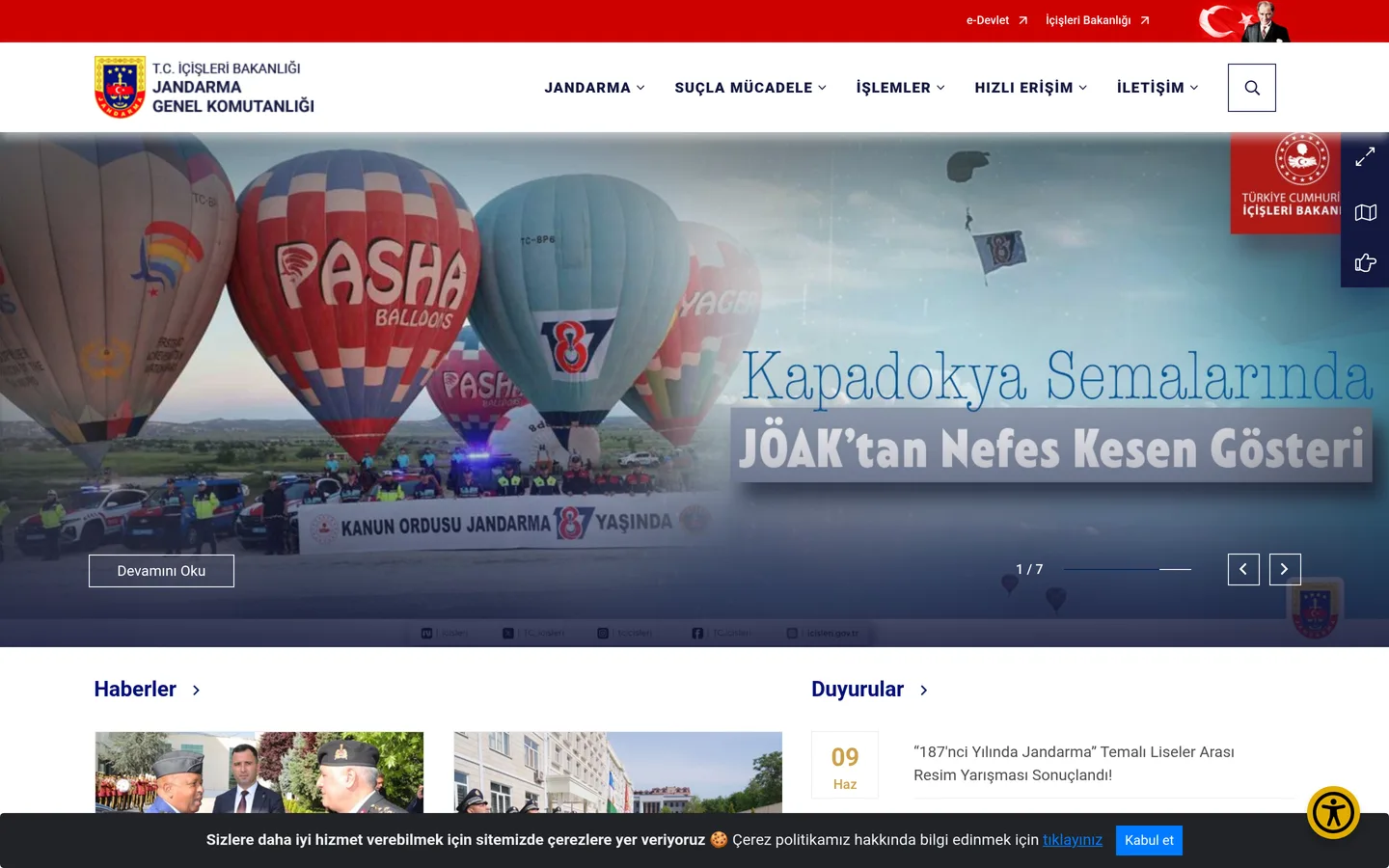Open the Liseler Arası Resim Yarışması announcement
The width and height of the screenshot is (1389, 868).
coord(1074,763)
